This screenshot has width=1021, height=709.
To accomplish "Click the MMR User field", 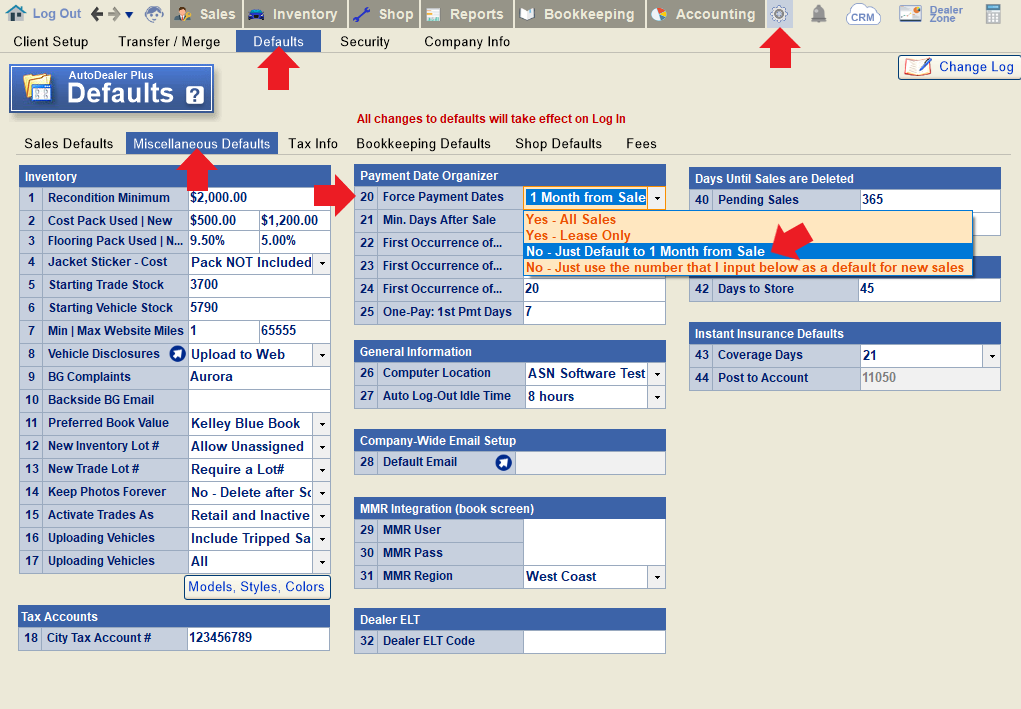I will coord(594,530).
